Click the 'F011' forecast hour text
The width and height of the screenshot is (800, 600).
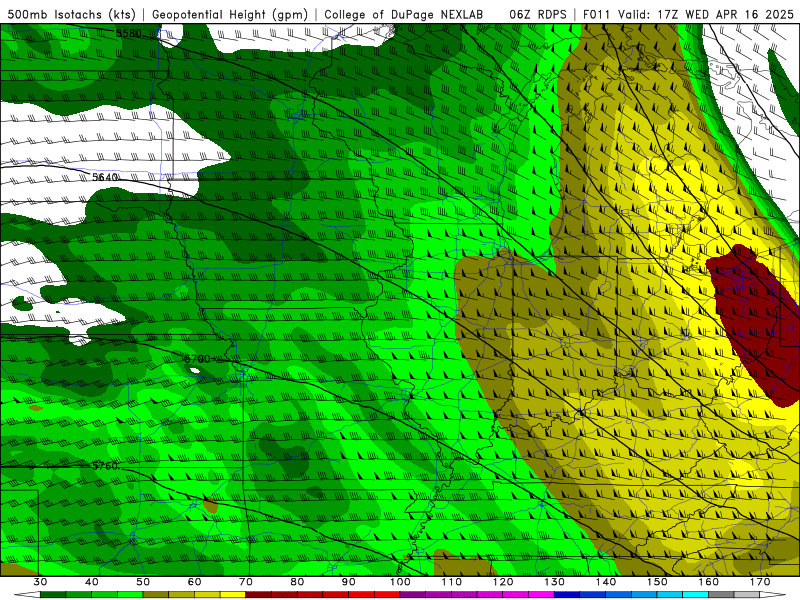tap(596, 14)
